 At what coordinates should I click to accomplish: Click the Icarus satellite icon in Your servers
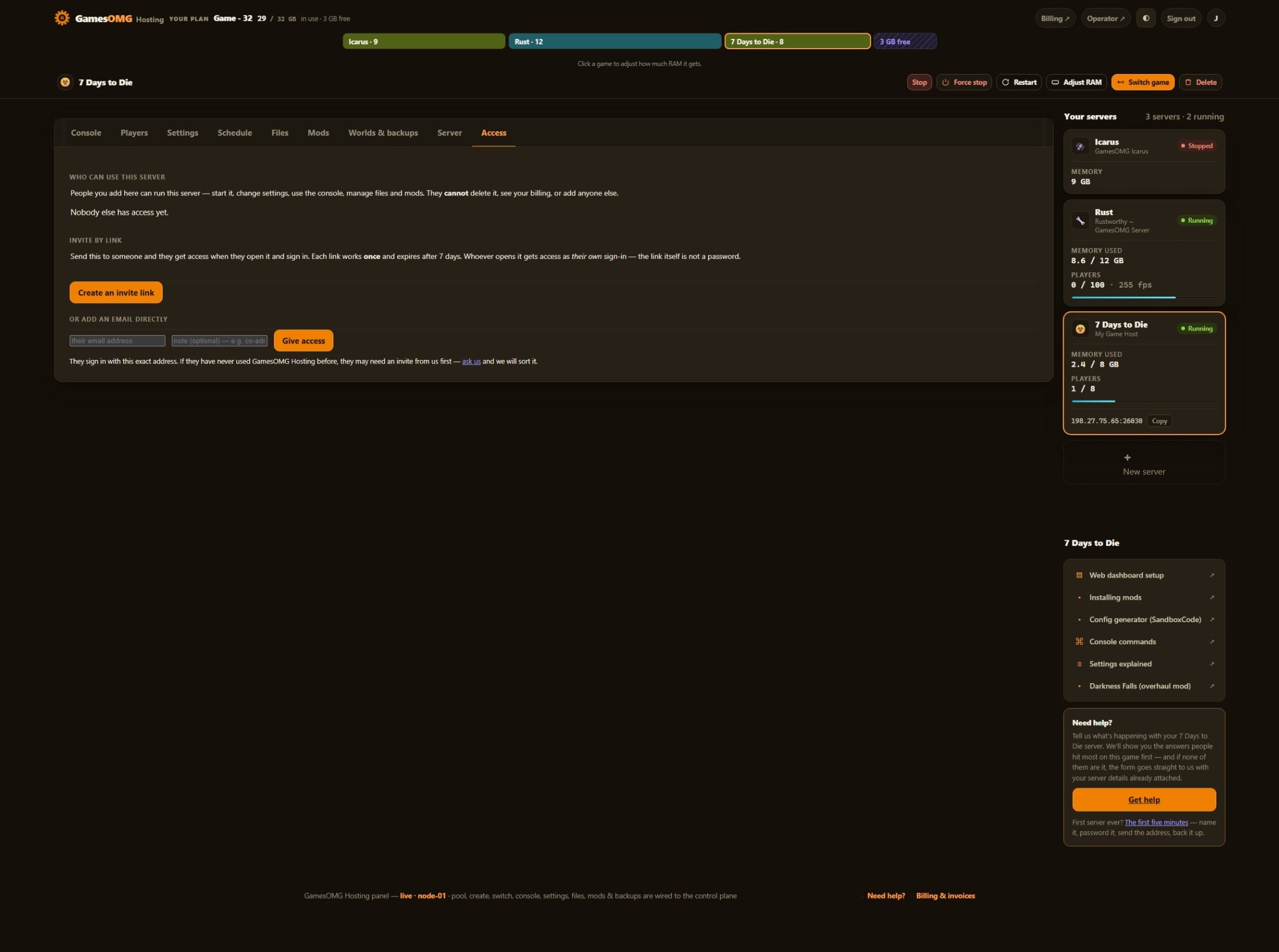tap(1080, 146)
